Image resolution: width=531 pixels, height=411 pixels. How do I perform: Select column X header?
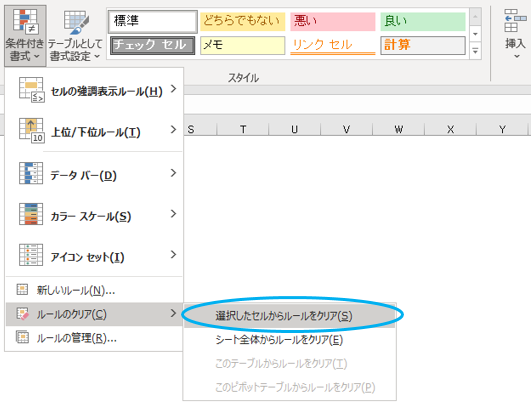pos(450,129)
